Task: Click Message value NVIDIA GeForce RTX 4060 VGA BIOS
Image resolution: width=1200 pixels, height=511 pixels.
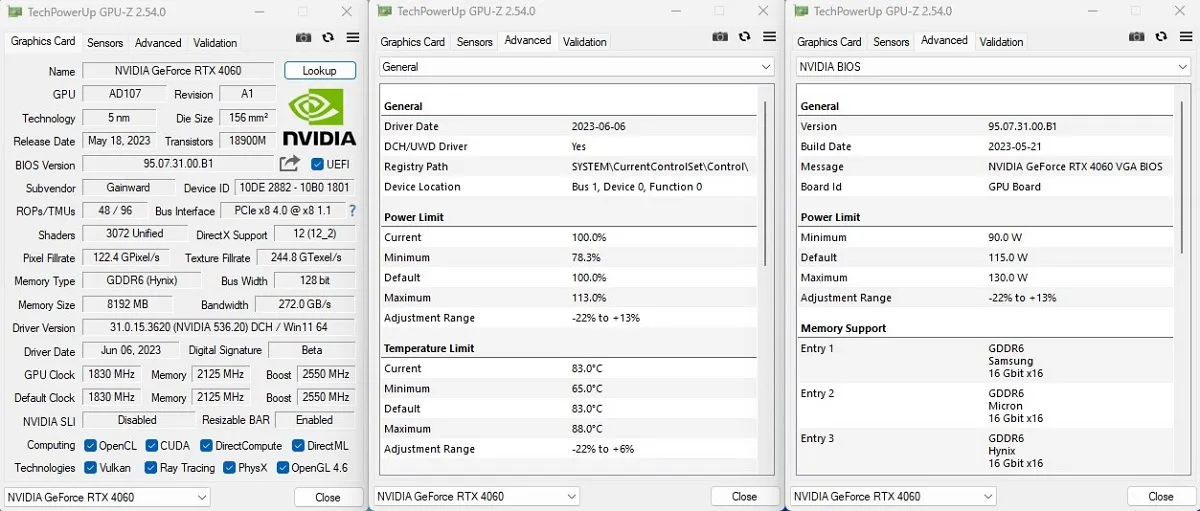Action: [x=1075, y=167]
